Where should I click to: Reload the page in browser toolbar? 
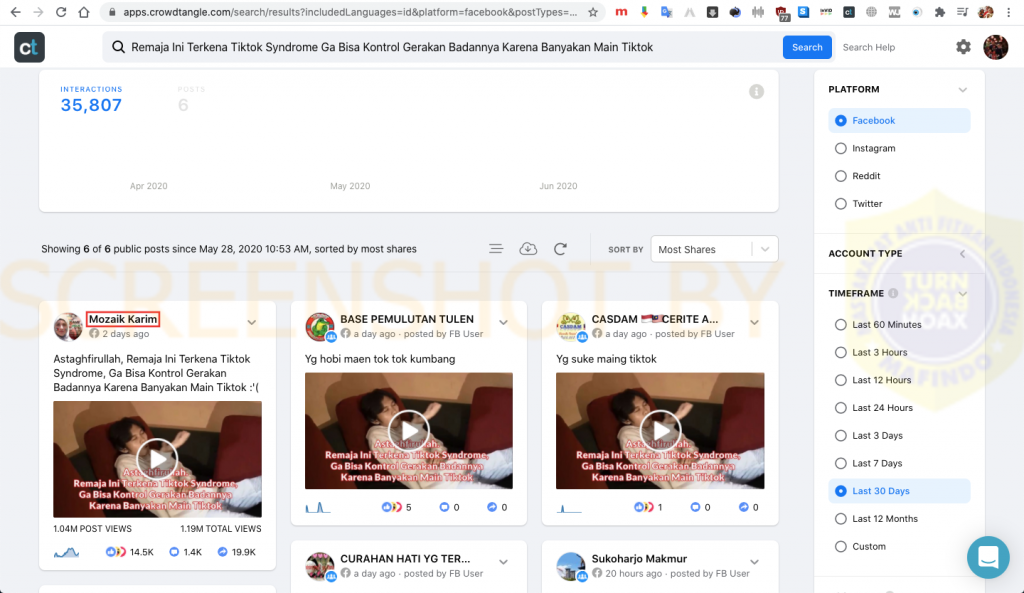pyautogui.click(x=61, y=12)
